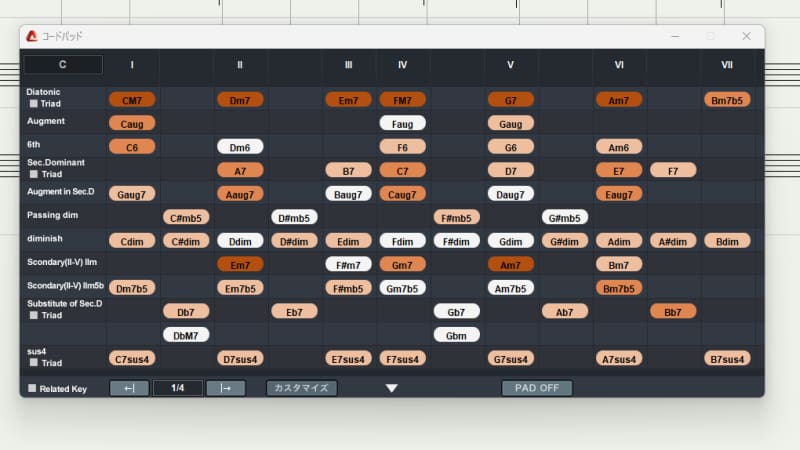The width and height of the screenshot is (800, 450).
Task: Select the C6 chord pad
Action: tap(132, 147)
